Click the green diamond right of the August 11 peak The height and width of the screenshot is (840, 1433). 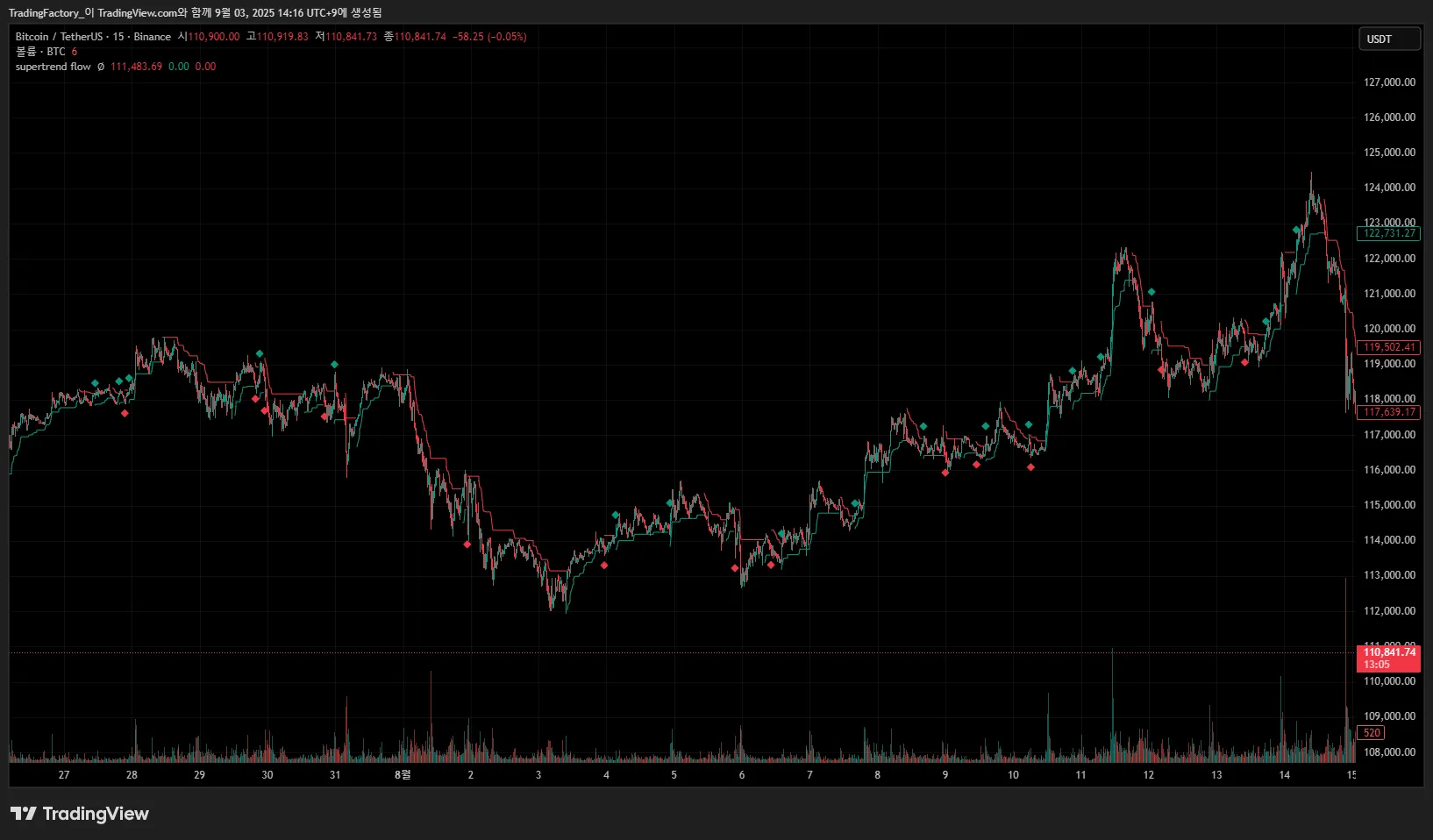coord(1151,292)
